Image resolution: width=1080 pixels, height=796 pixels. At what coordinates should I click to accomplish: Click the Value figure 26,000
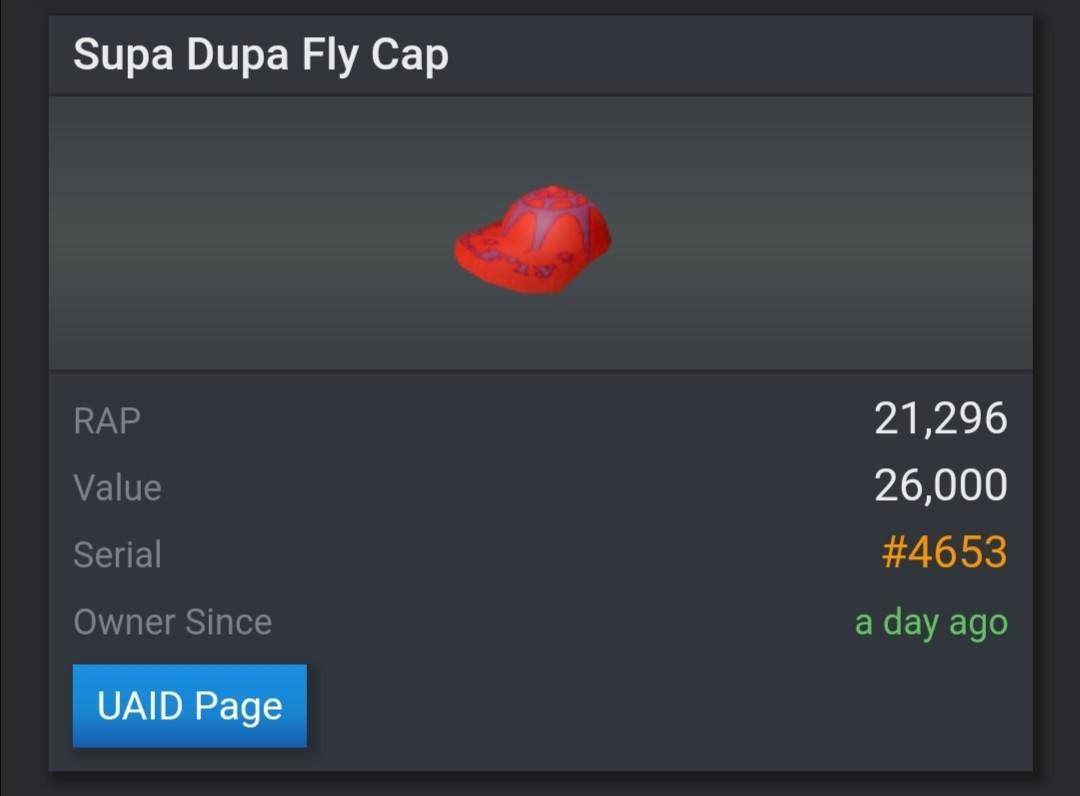click(938, 486)
